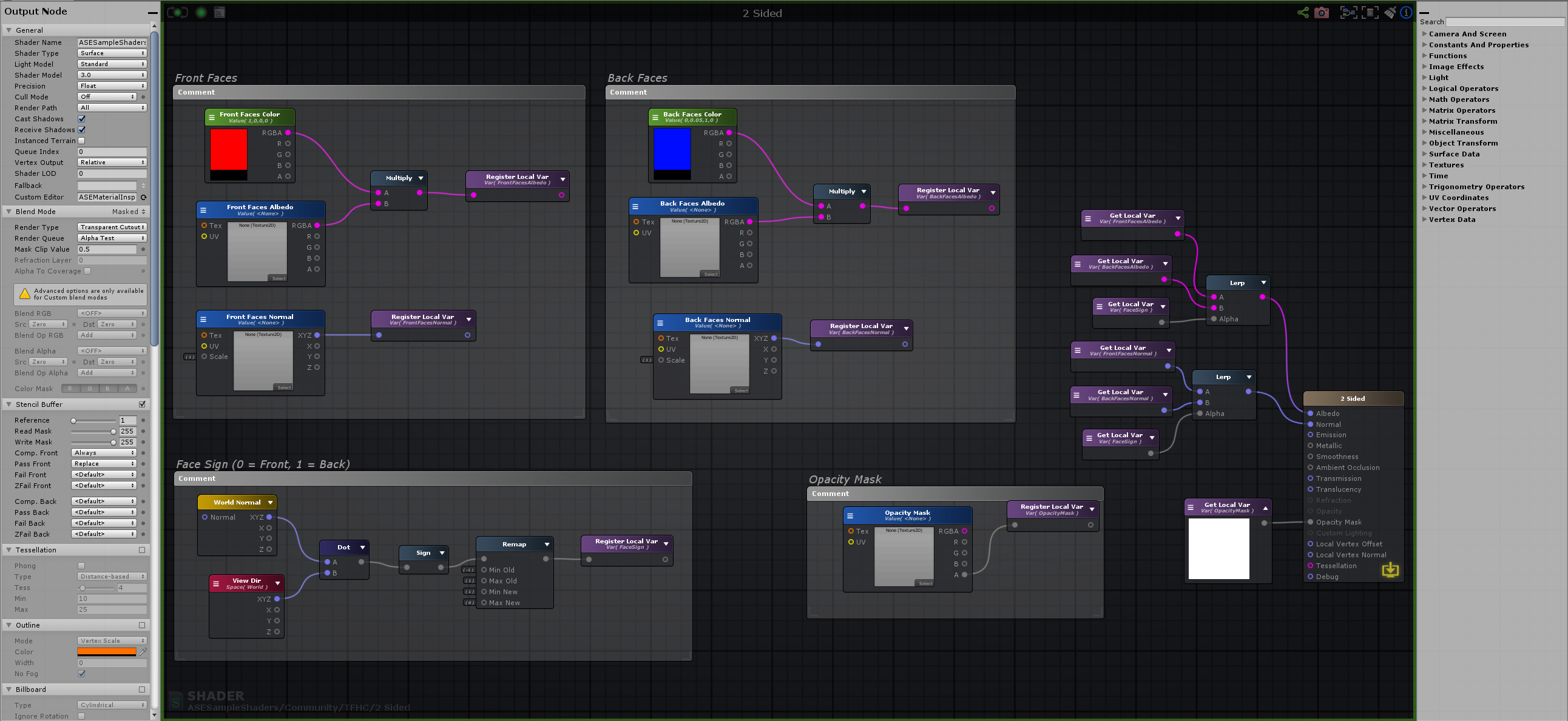Collapse the General section header

pos(29,30)
